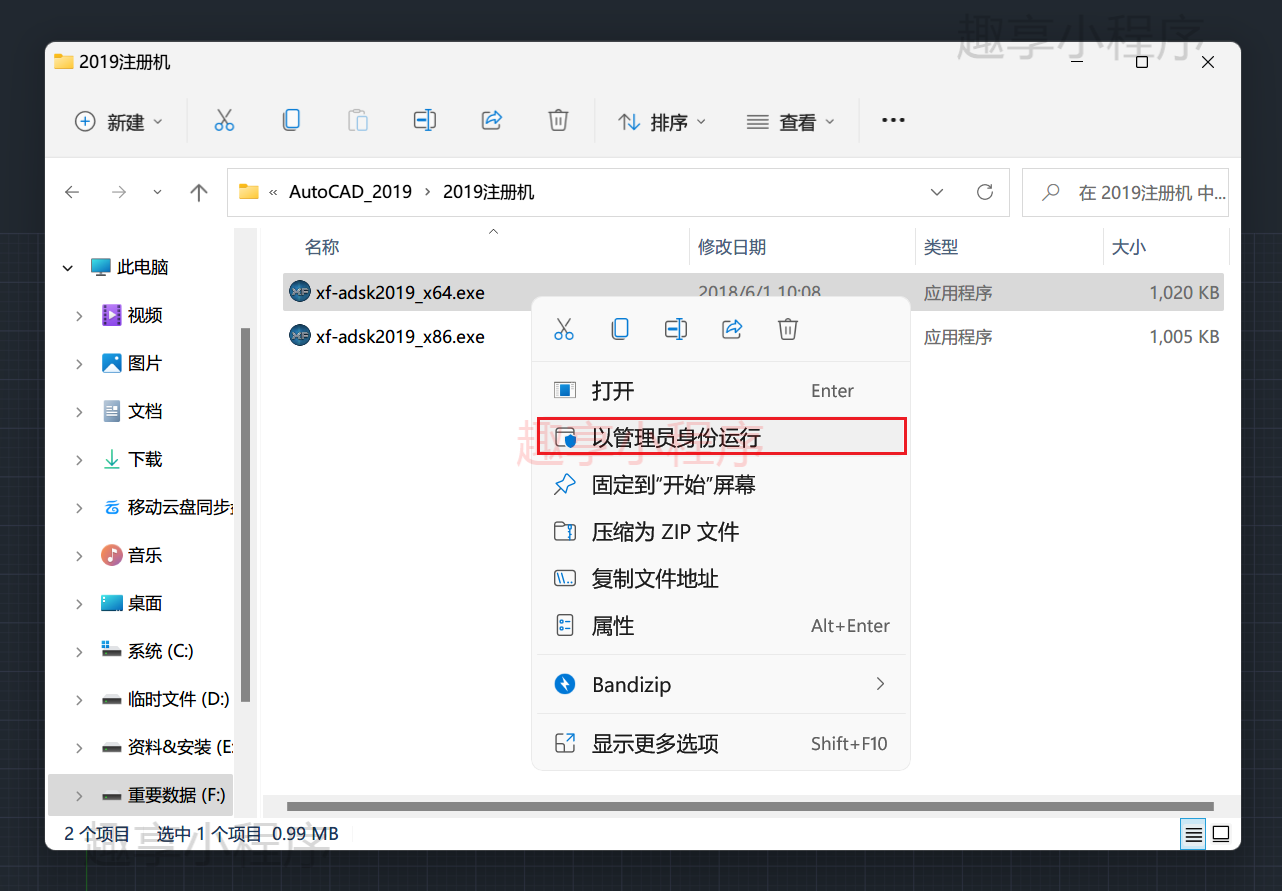The width and height of the screenshot is (1282, 891).
Task: Select 压缩为 ZIP 文件 menu entry
Action: (721, 532)
